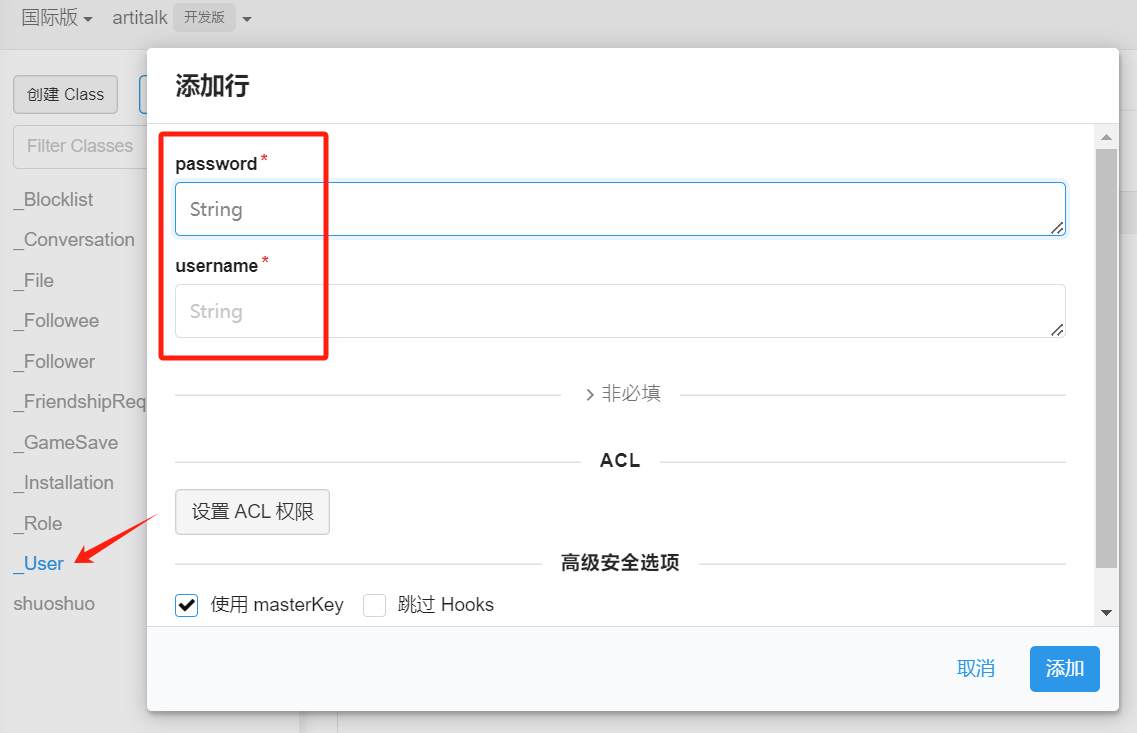Open the shuoshuo class

coord(54,604)
